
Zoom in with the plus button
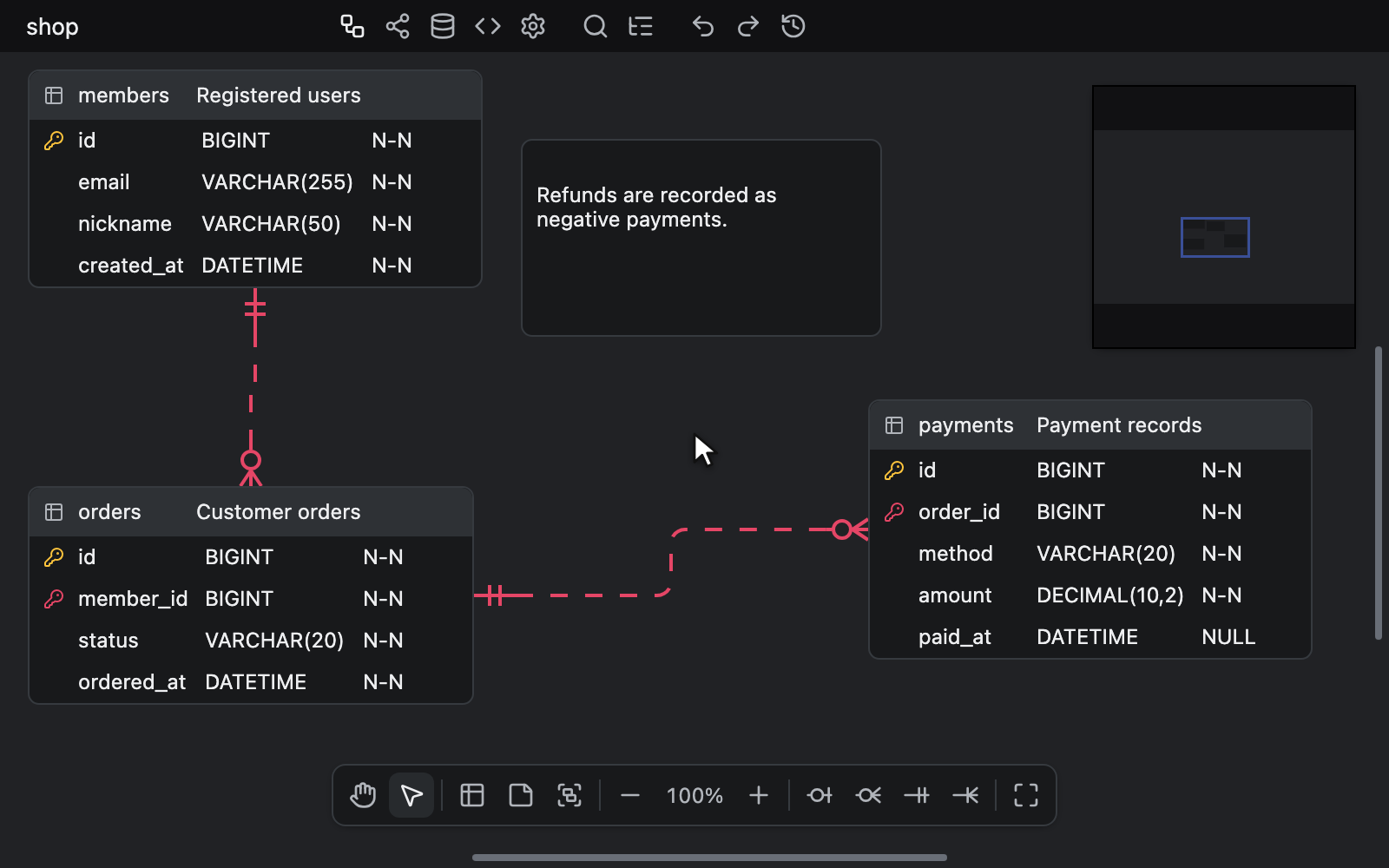(759, 795)
